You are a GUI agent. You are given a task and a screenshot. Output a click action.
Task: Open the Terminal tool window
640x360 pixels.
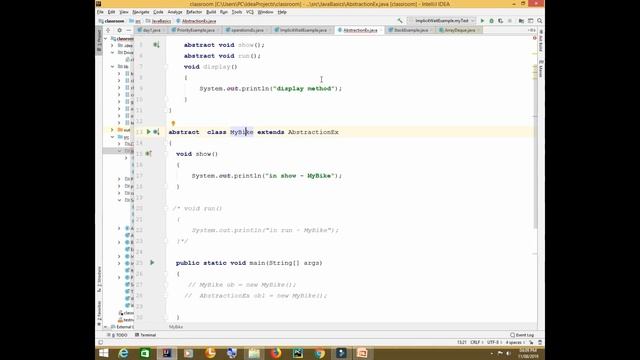pos(146,335)
